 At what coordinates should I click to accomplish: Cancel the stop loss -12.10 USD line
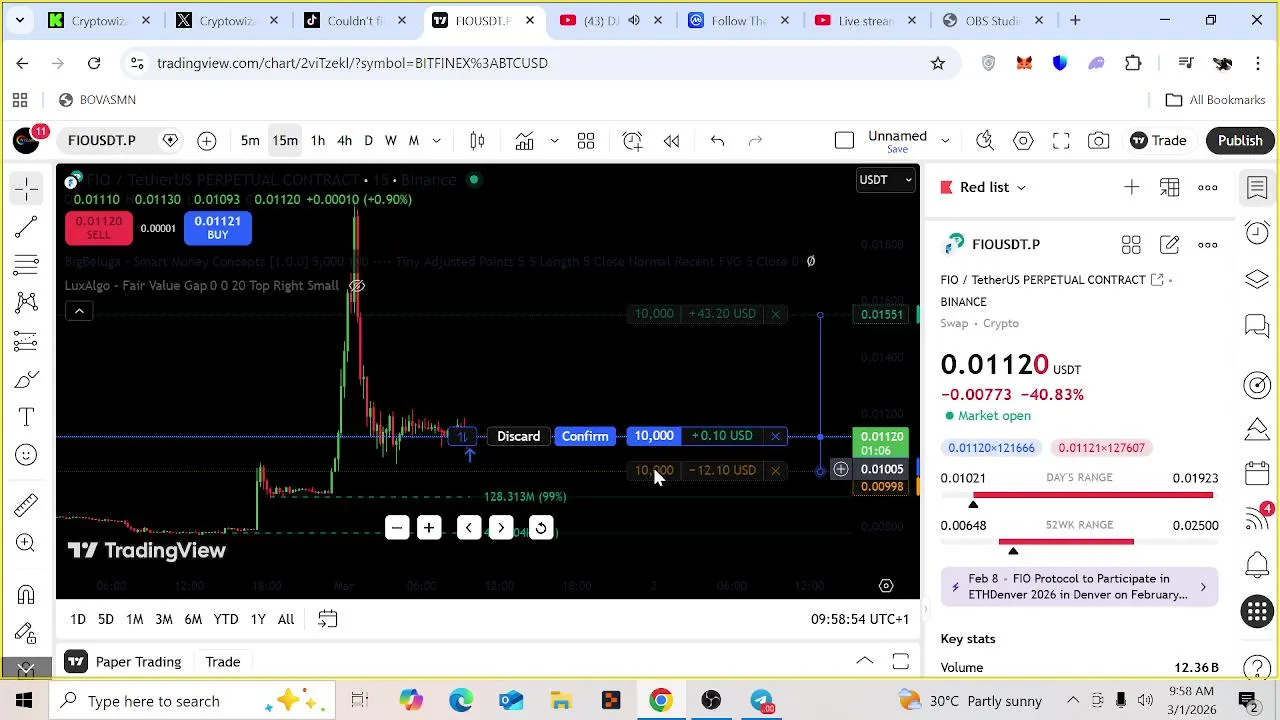click(775, 470)
